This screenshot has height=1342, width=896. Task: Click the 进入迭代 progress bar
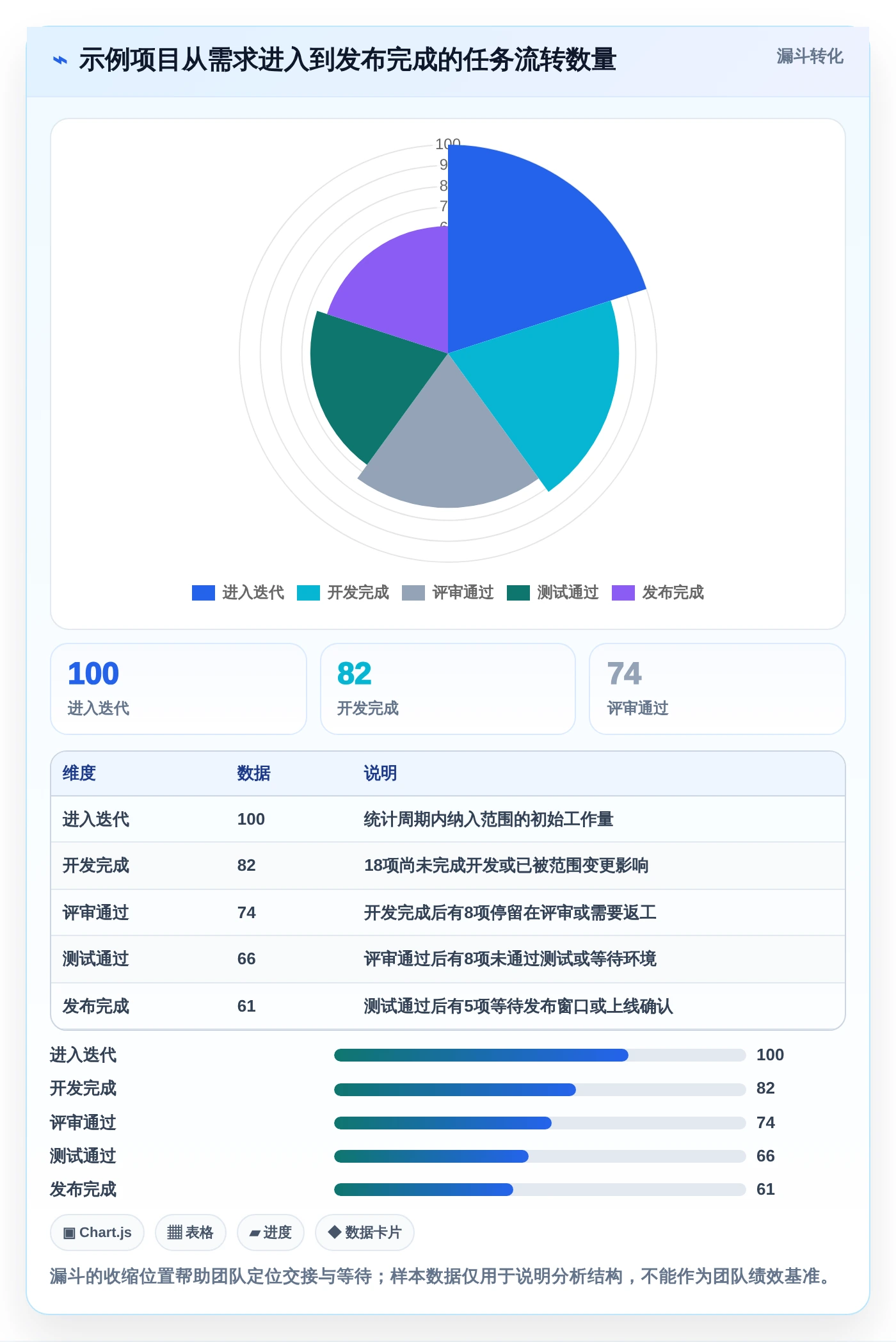(540, 1055)
